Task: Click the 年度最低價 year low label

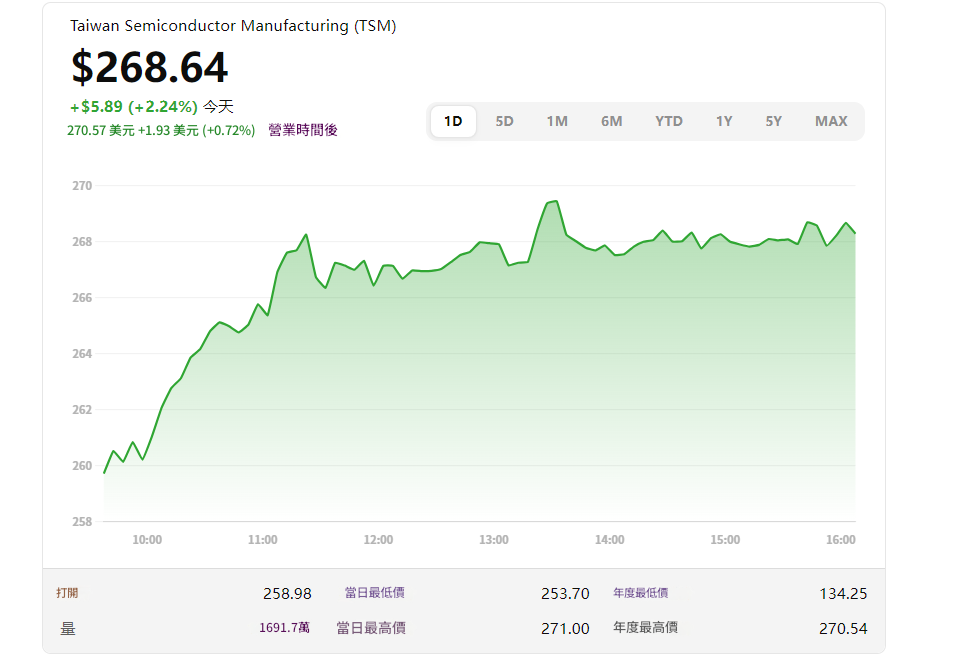Action: [x=641, y=593]
